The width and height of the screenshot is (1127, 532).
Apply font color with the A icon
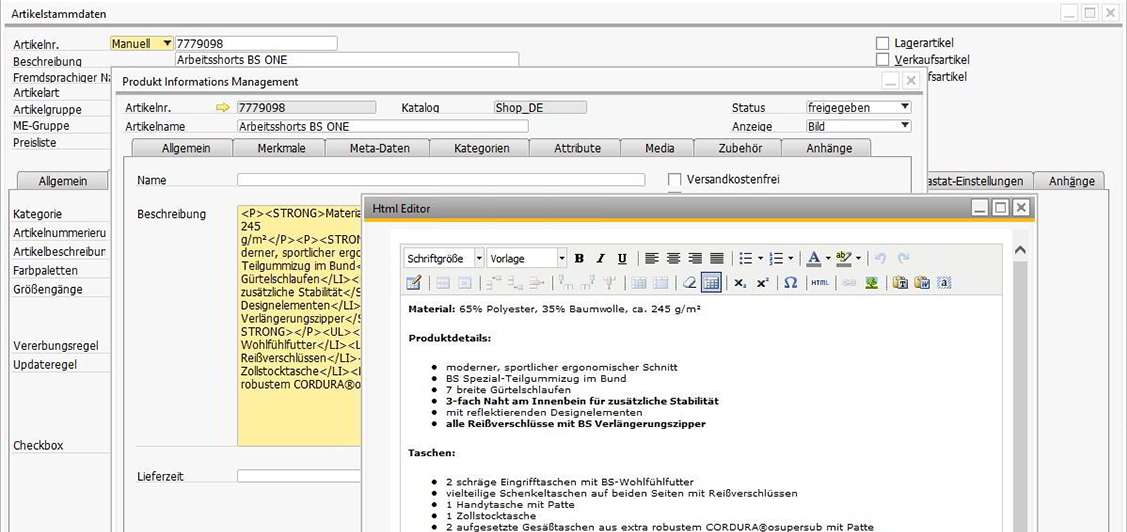click(814, 259)
